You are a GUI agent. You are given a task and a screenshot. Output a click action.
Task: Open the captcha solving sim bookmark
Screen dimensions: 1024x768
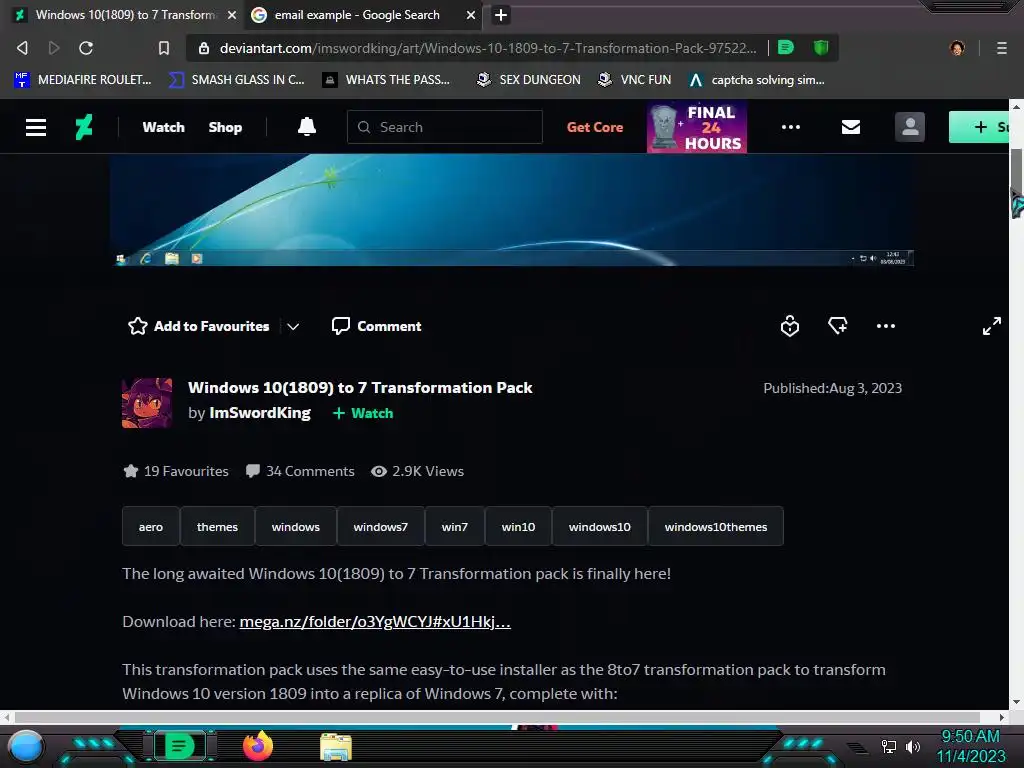[x=757, y=80]
